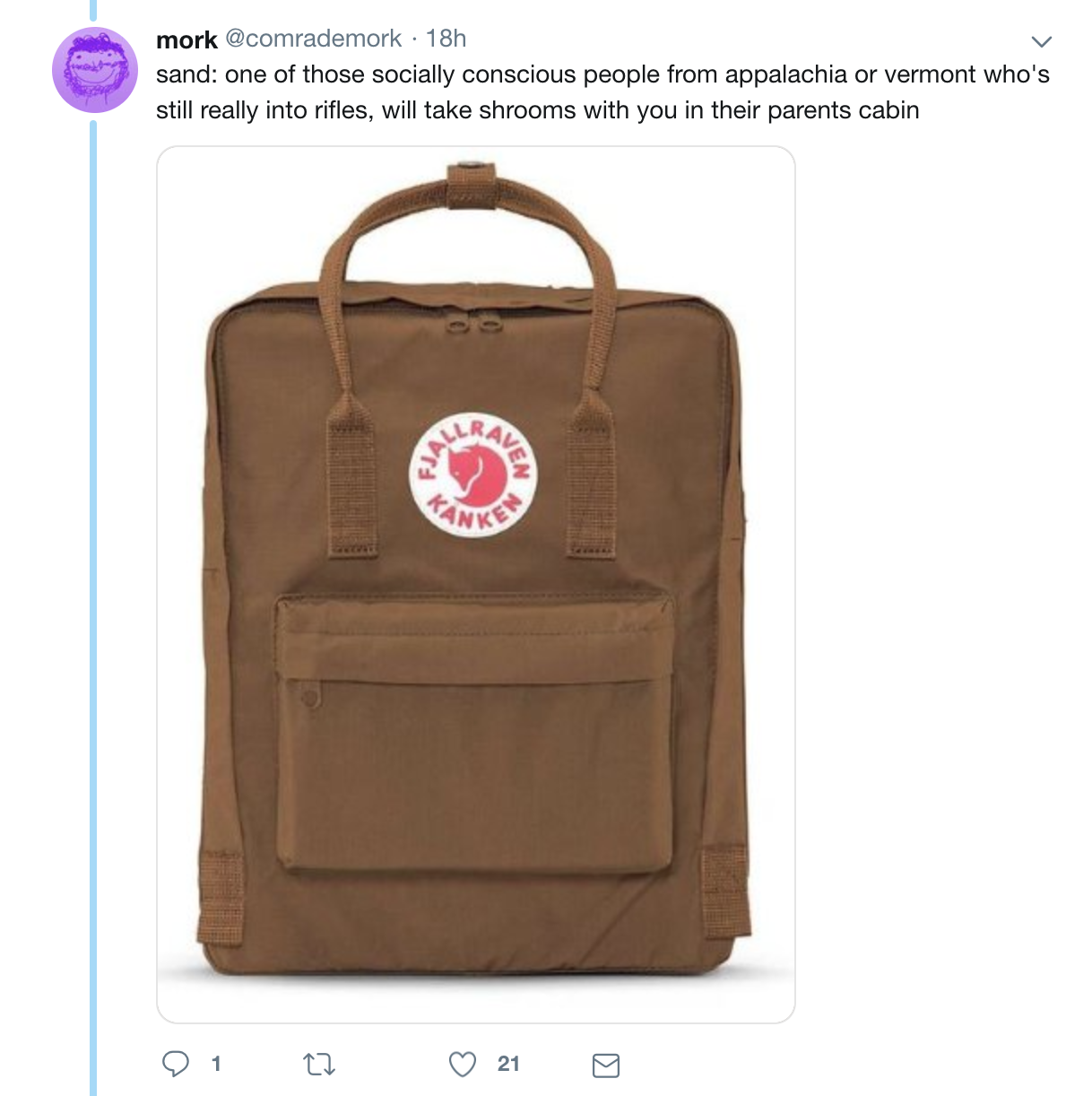1092x1096 pixels.
Task: Click the reply count number 1
Action: tap(216, 1065)
